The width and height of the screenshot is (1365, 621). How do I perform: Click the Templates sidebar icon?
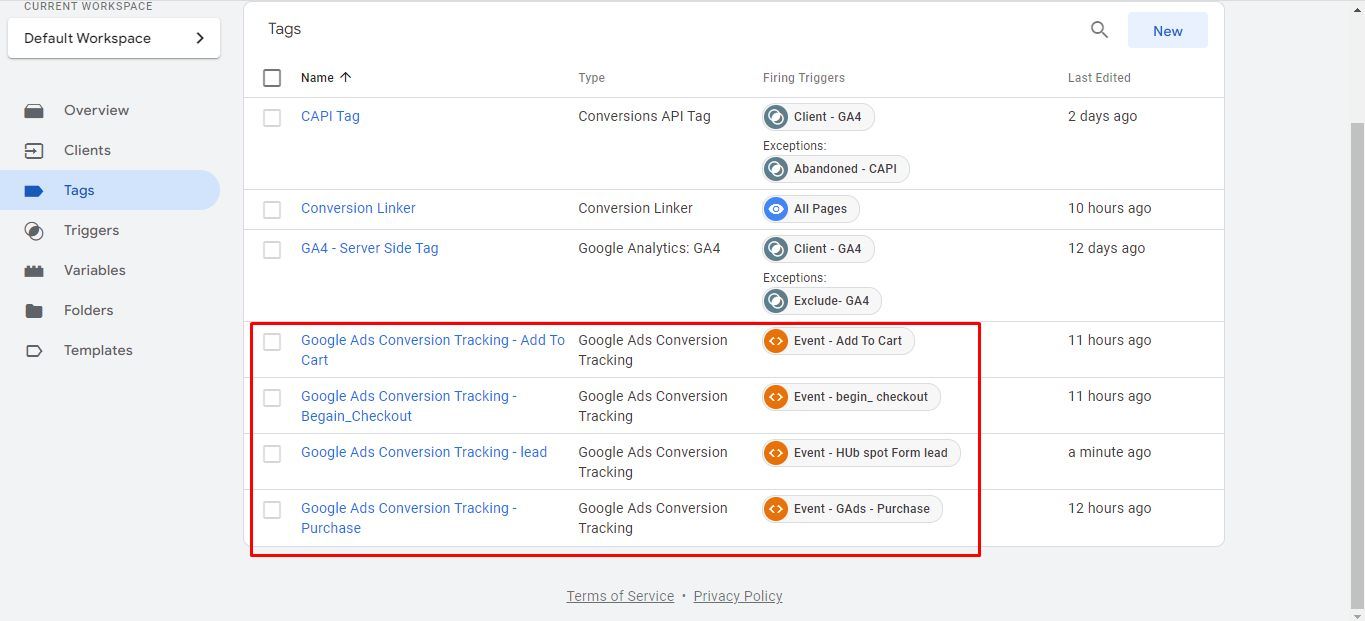tap(34, 351)
